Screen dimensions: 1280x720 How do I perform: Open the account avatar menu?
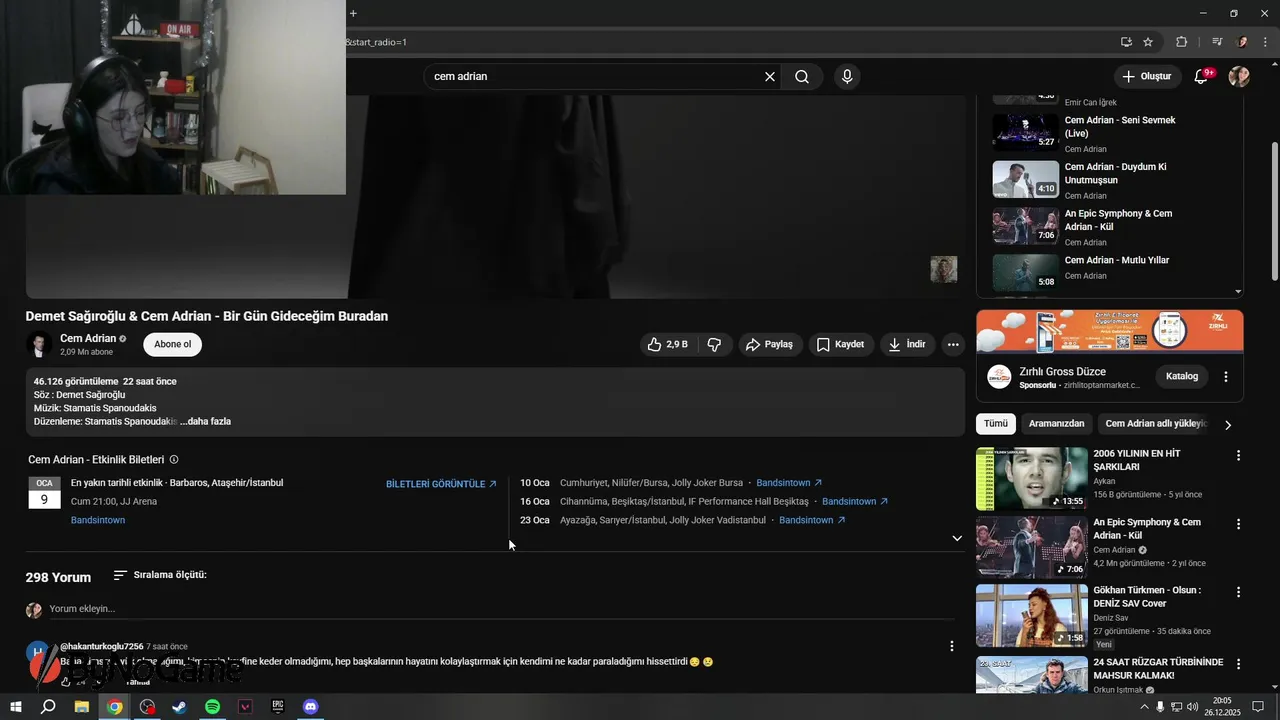1239,77
